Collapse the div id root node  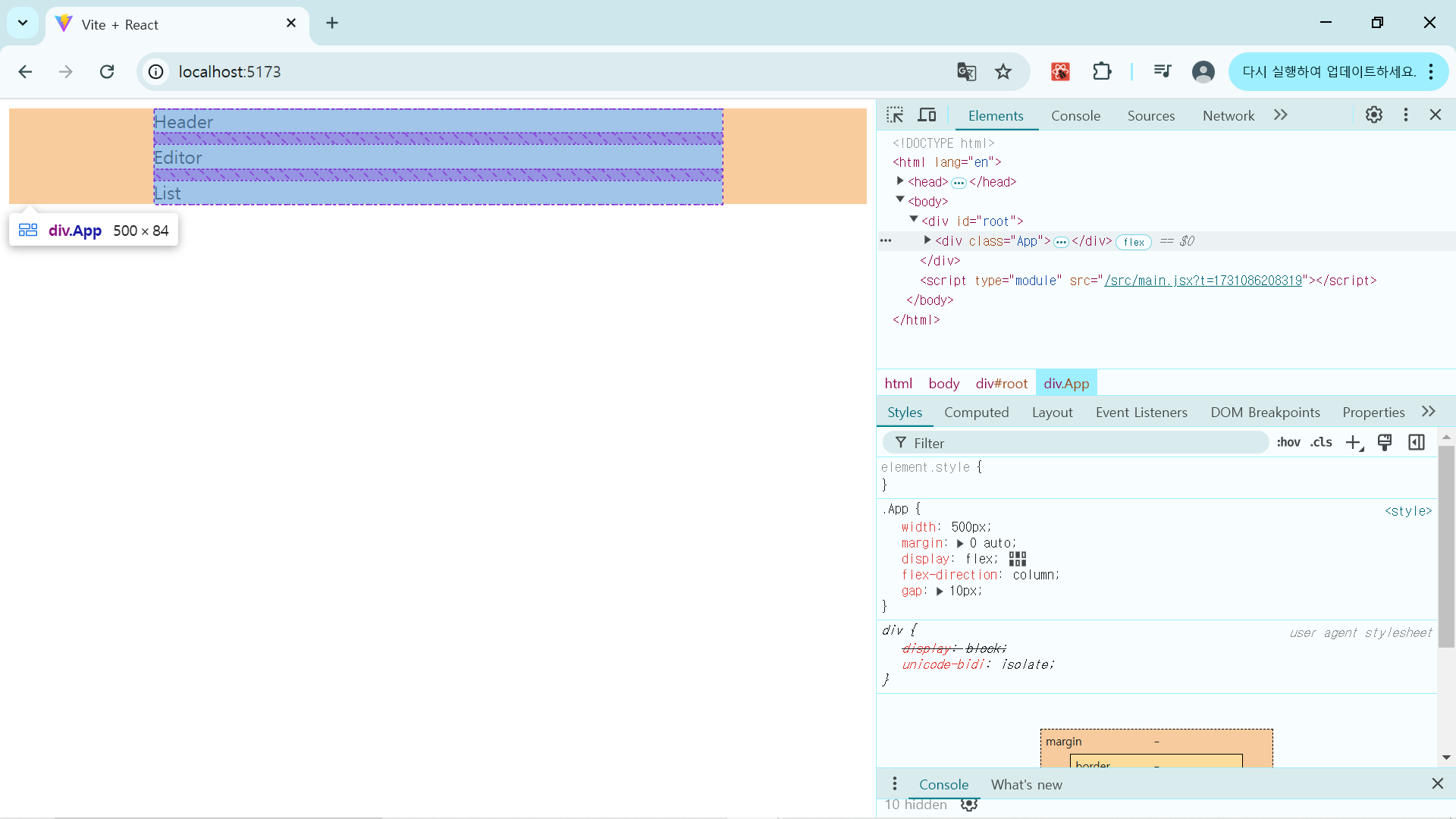914,220
